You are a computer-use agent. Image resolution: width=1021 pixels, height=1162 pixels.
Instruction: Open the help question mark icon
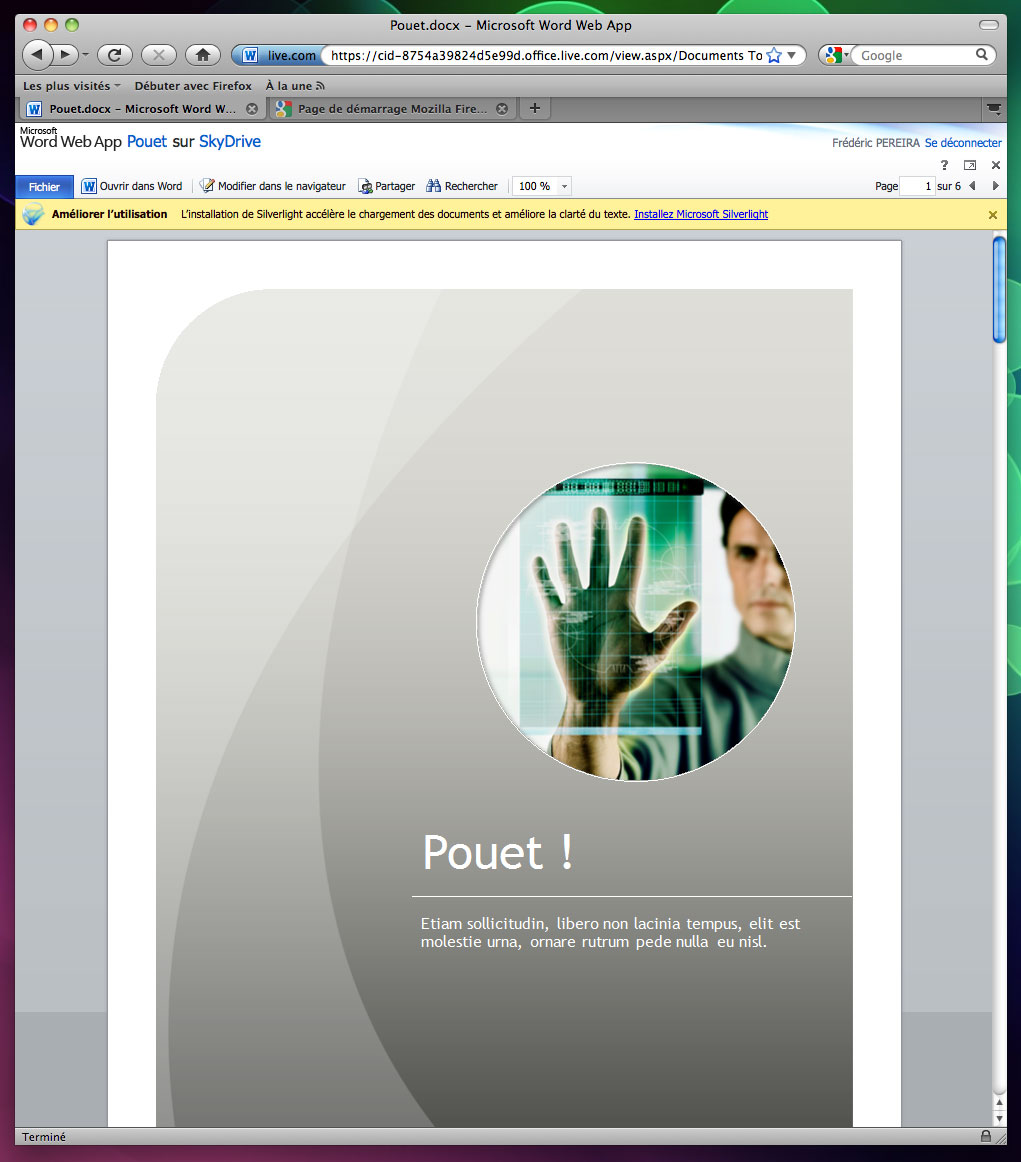(x=944, y=165)
